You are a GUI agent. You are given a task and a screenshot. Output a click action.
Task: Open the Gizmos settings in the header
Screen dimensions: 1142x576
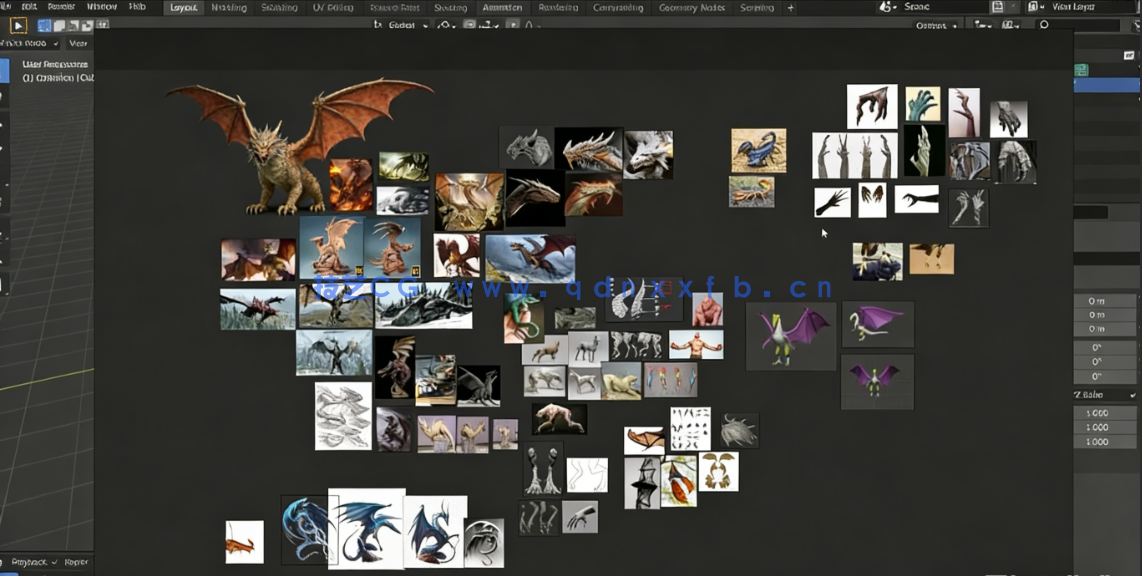pos(991,25)
